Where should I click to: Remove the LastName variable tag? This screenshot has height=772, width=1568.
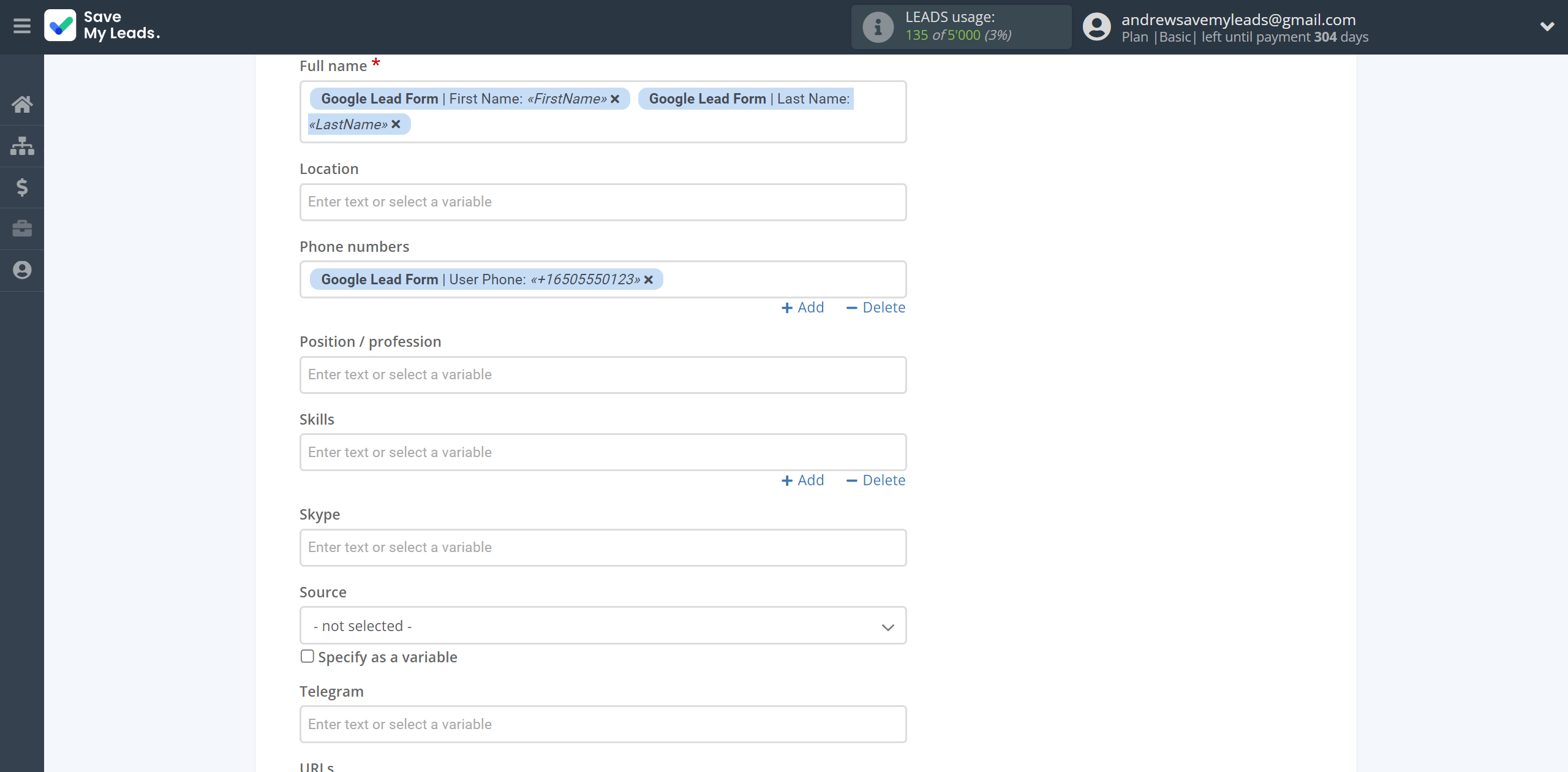[x=396, y=124]
